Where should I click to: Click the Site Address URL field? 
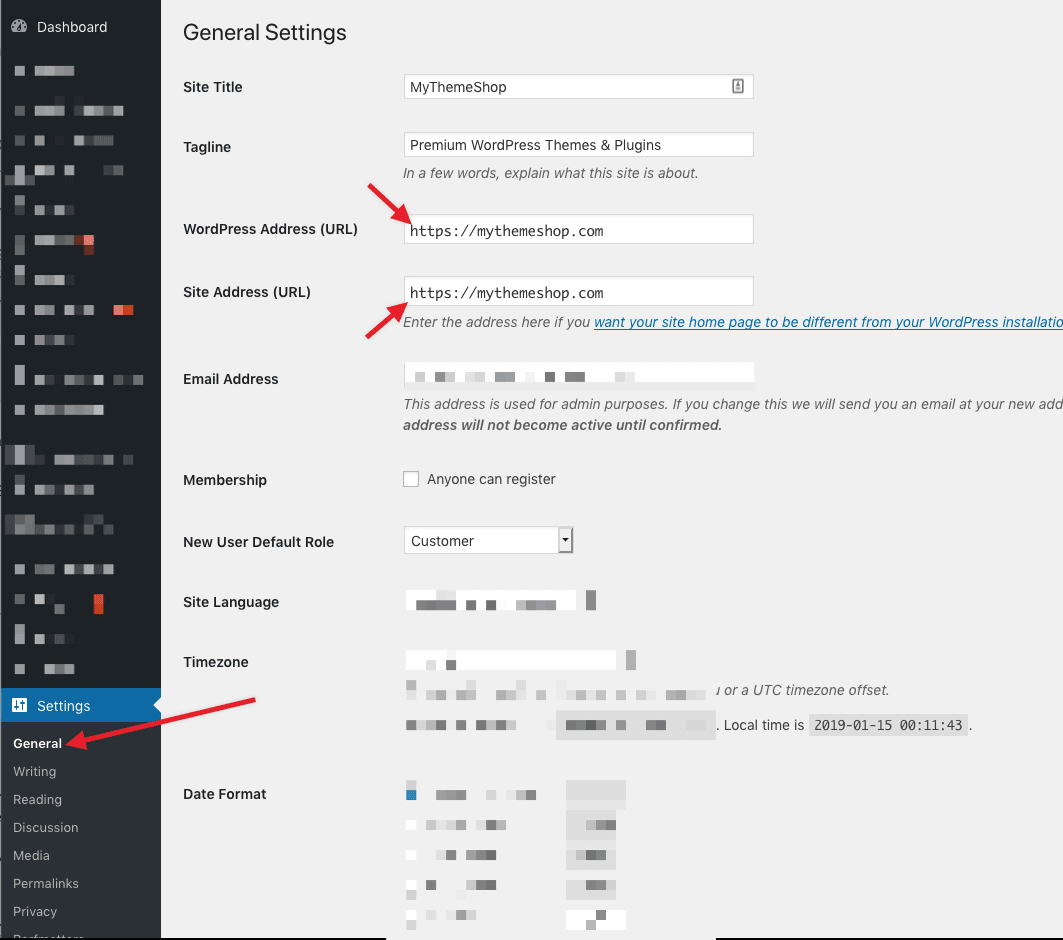pos(578,291)
